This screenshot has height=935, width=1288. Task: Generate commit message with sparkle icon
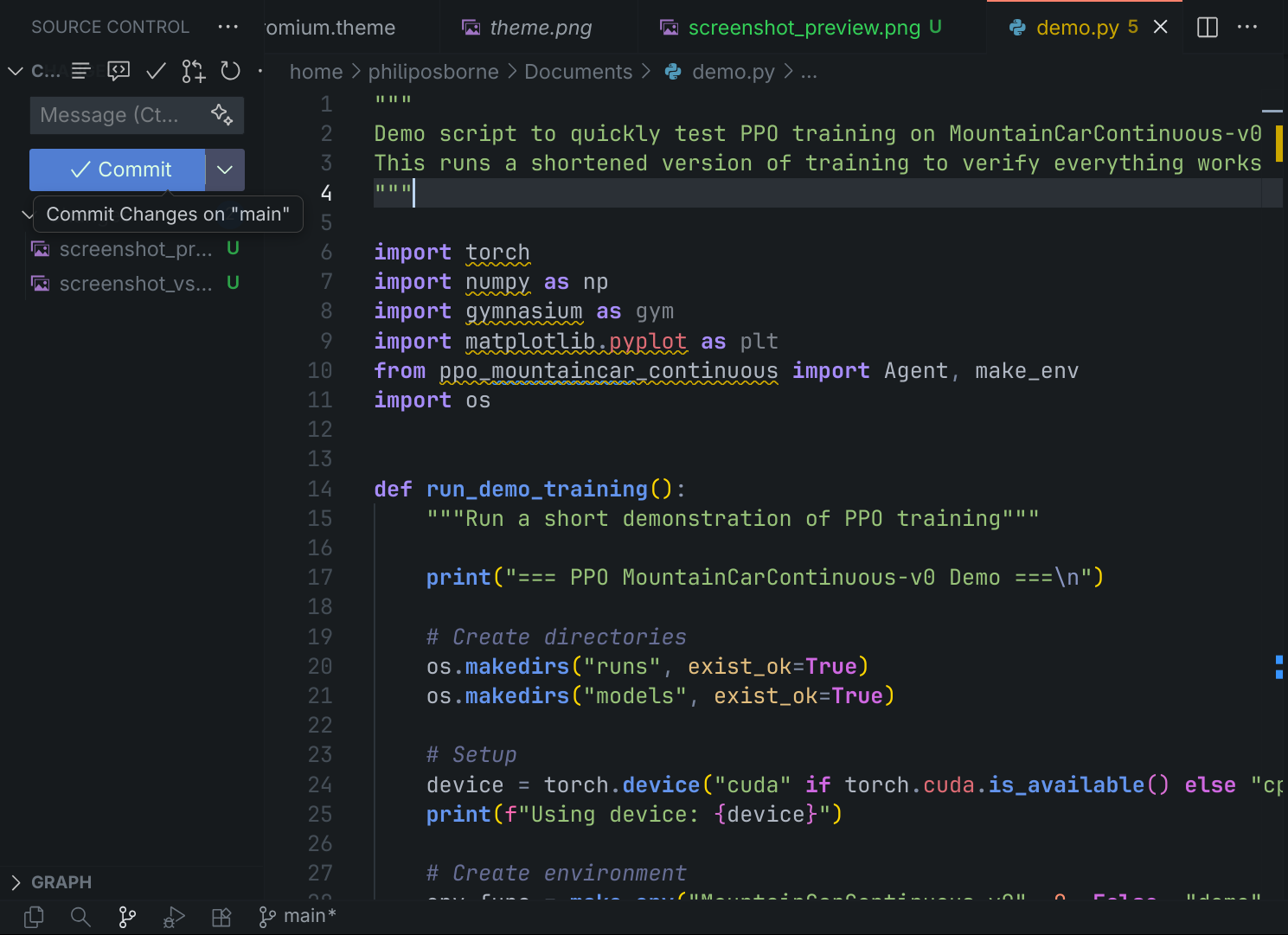(x=222, y=114)
